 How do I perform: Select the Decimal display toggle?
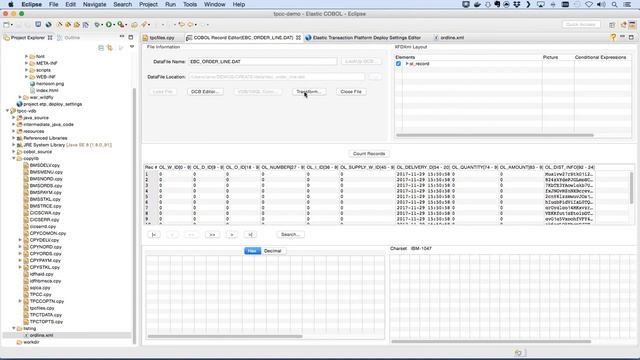click(273, 251)
